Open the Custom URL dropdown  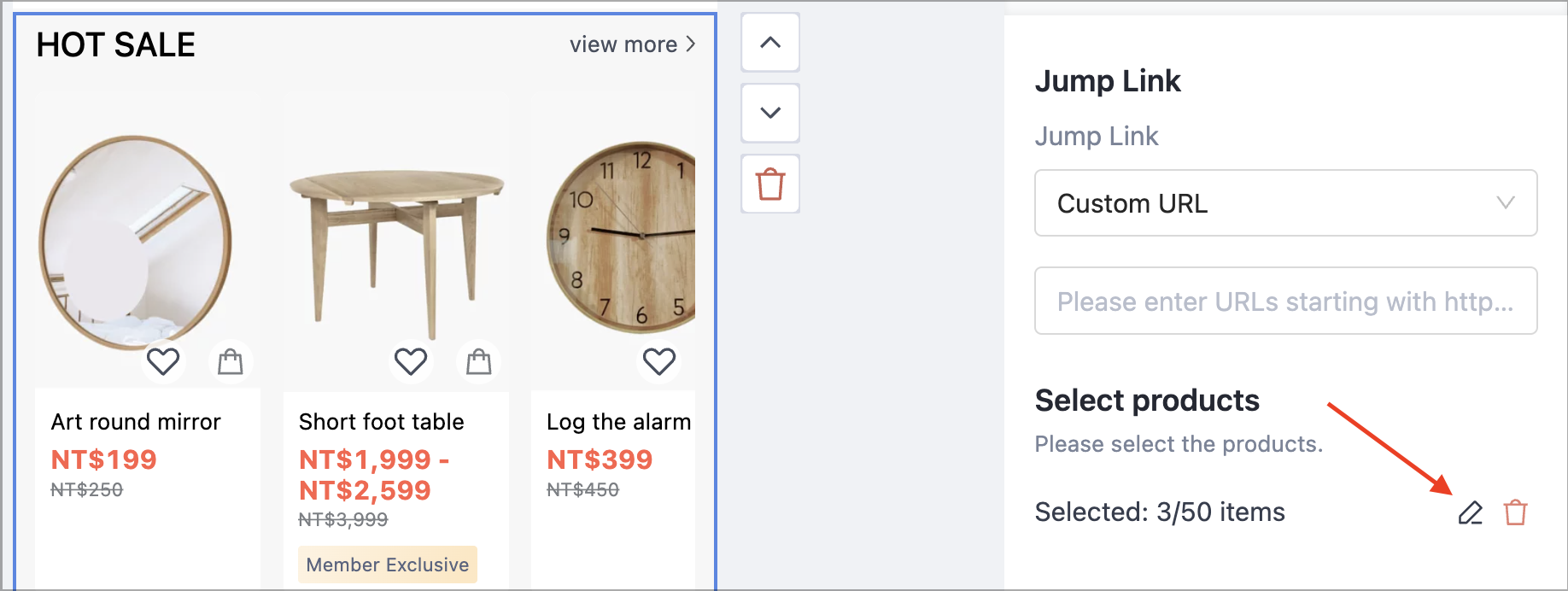click(x=1285, y=203)
